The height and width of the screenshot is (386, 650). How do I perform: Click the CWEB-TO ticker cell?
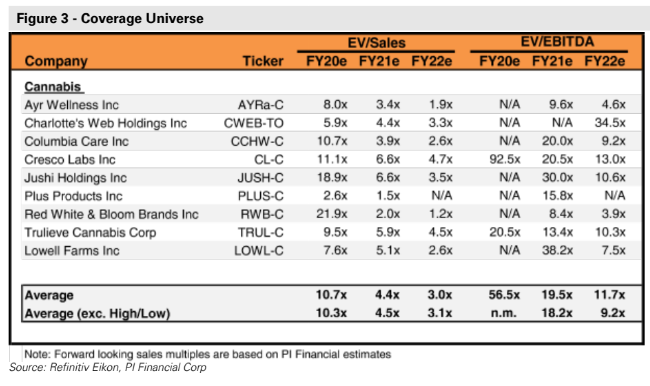[254, 123]
